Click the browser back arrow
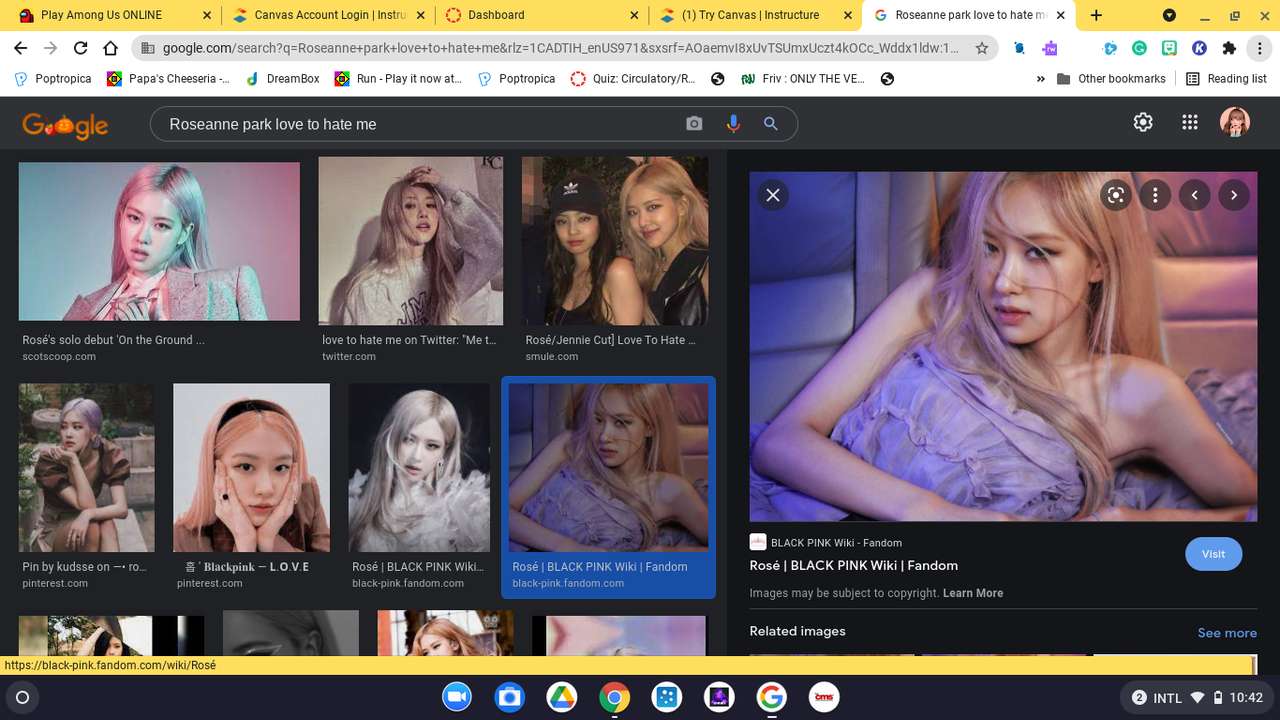 [x=21, y=48]
